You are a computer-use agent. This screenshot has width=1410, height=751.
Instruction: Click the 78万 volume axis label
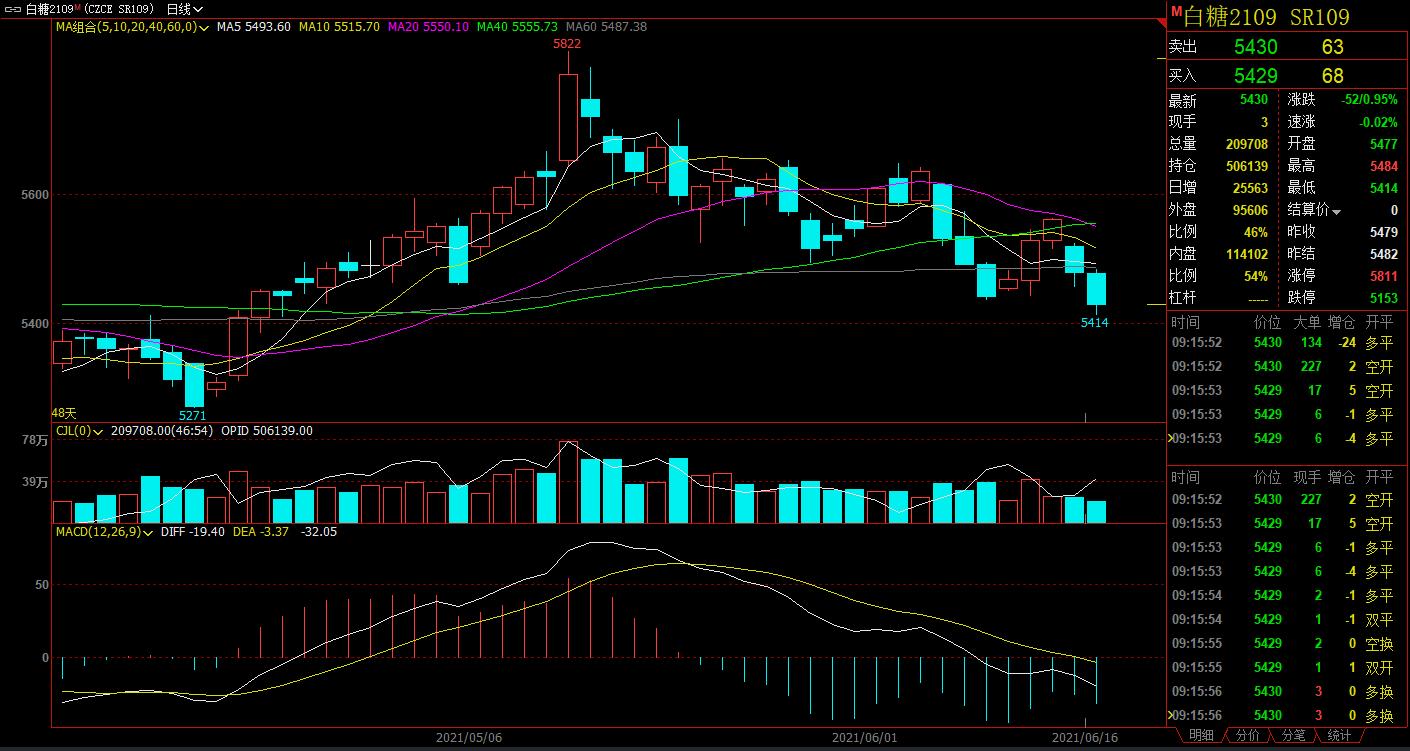(35, 440)
